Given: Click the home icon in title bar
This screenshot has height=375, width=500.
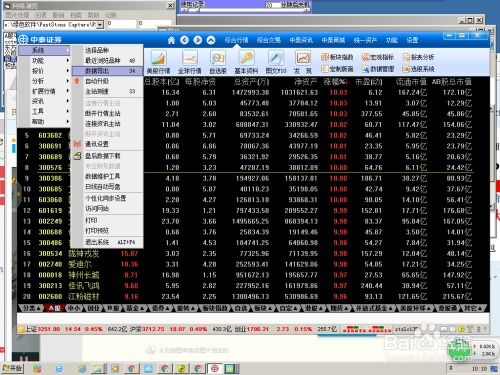Looking at the screenshot, I should click(x=171, y=40).
